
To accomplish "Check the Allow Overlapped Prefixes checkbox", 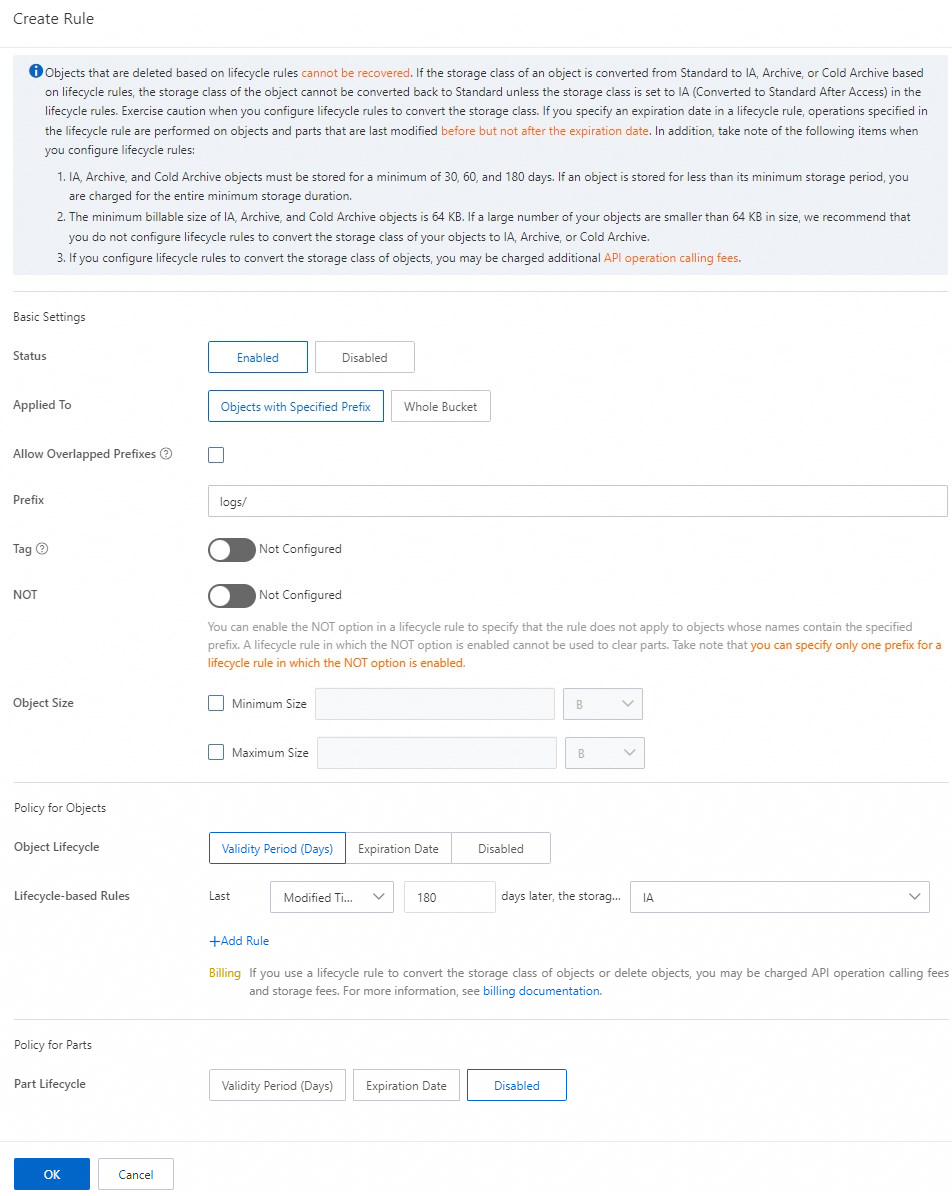I will 217,455.
